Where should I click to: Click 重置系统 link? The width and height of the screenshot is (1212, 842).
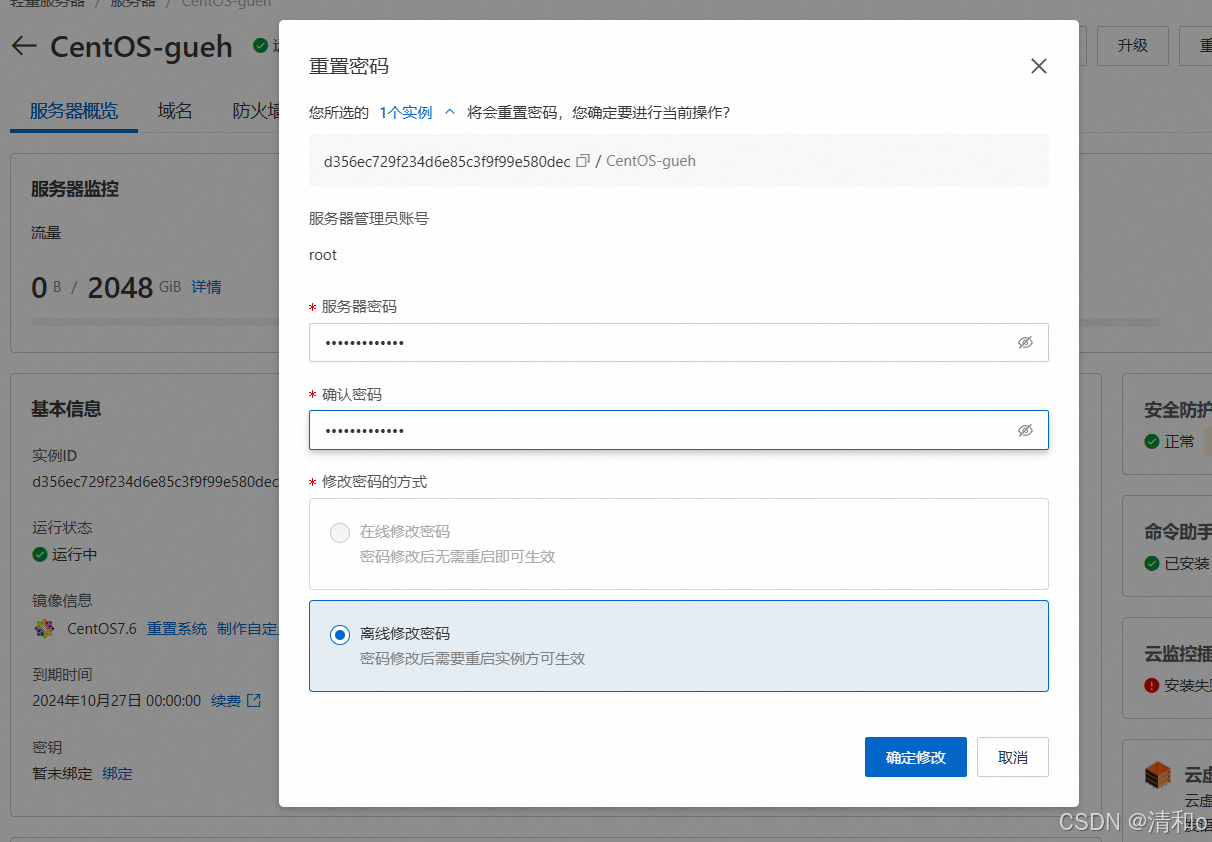pyautogui.click(x=177, y=628)
